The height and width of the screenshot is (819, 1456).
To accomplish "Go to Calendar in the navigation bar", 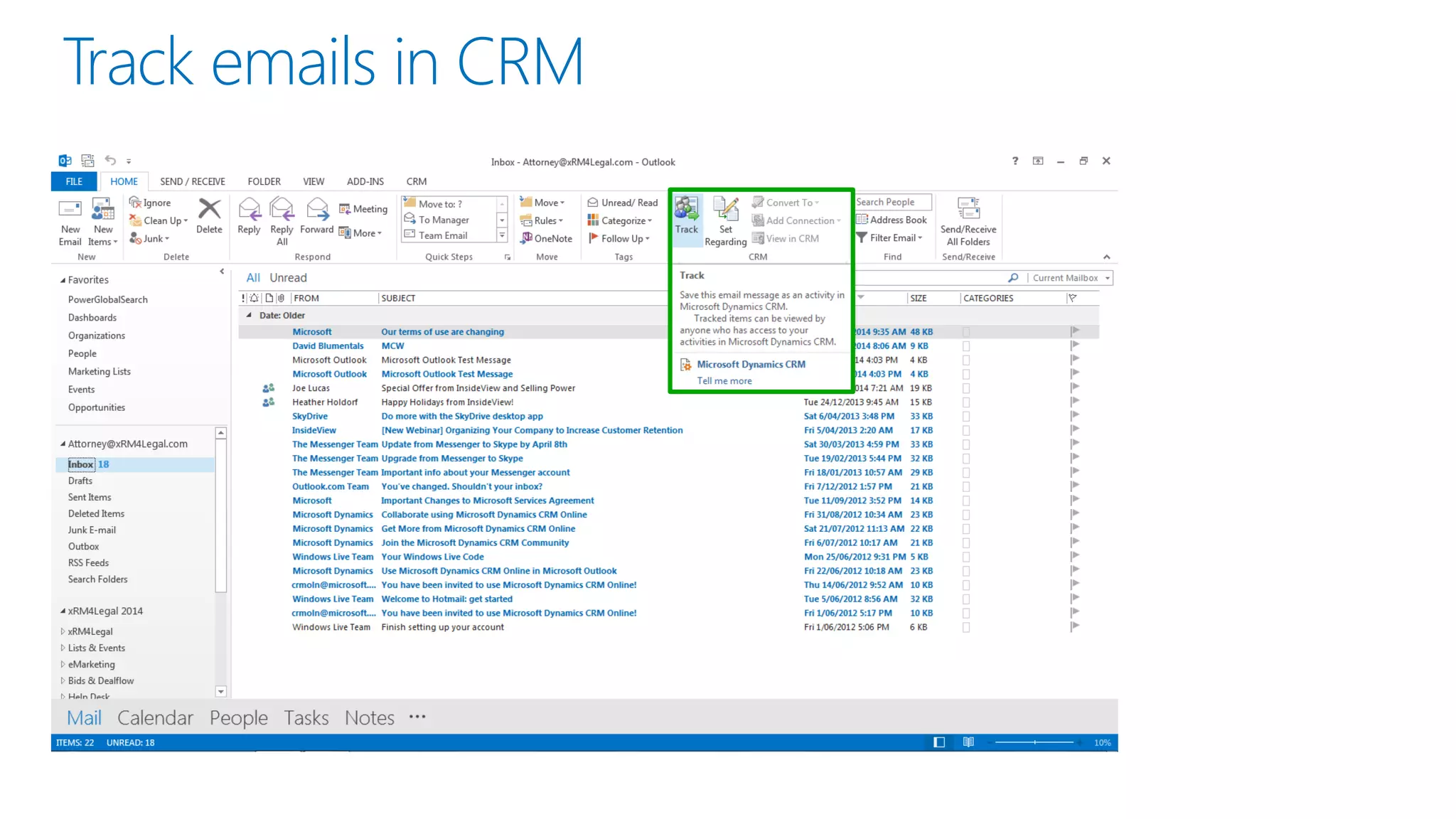I will tap(155, 717).
